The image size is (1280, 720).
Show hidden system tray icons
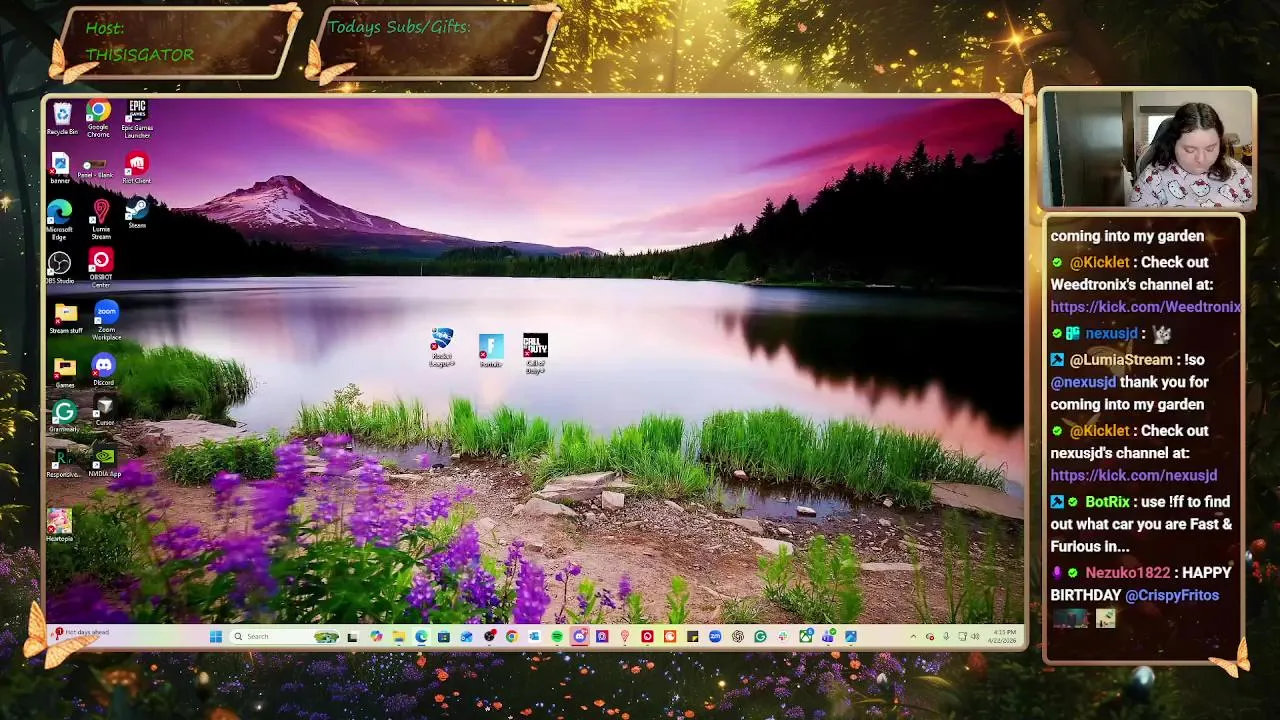pos(913,636)
